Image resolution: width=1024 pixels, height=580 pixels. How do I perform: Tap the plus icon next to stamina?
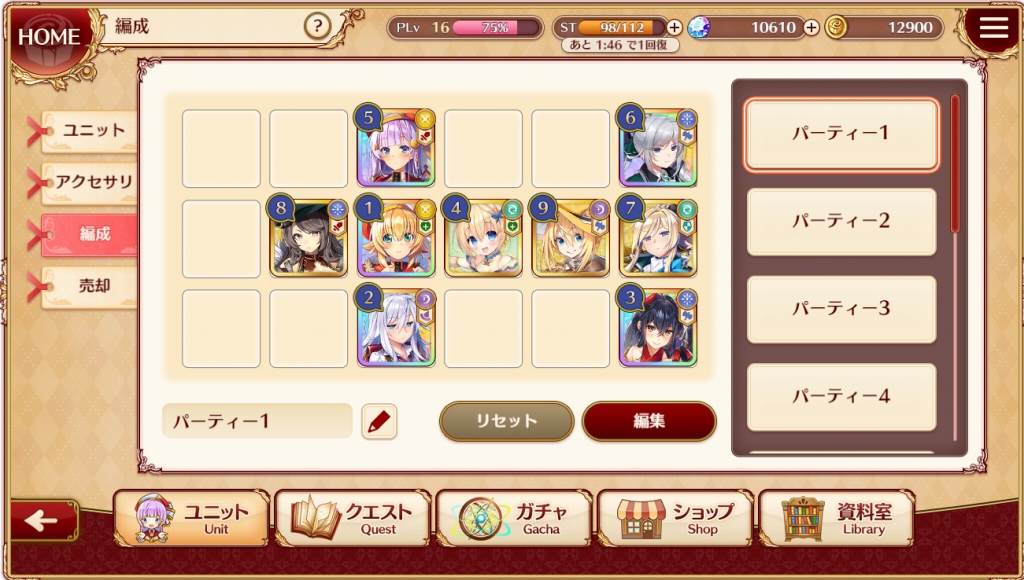point(675,27)
